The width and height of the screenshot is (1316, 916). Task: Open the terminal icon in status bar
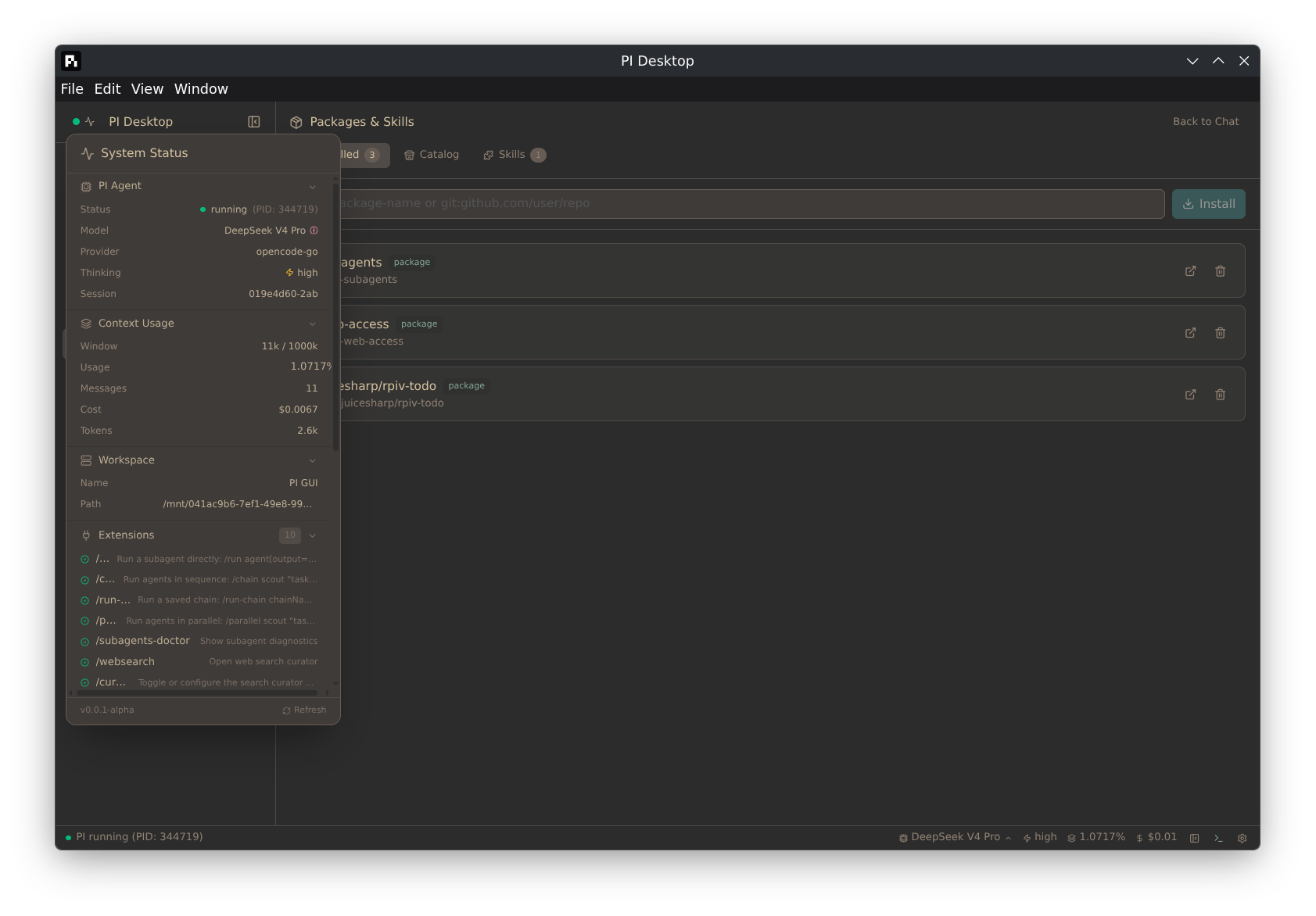[1218, 838]
